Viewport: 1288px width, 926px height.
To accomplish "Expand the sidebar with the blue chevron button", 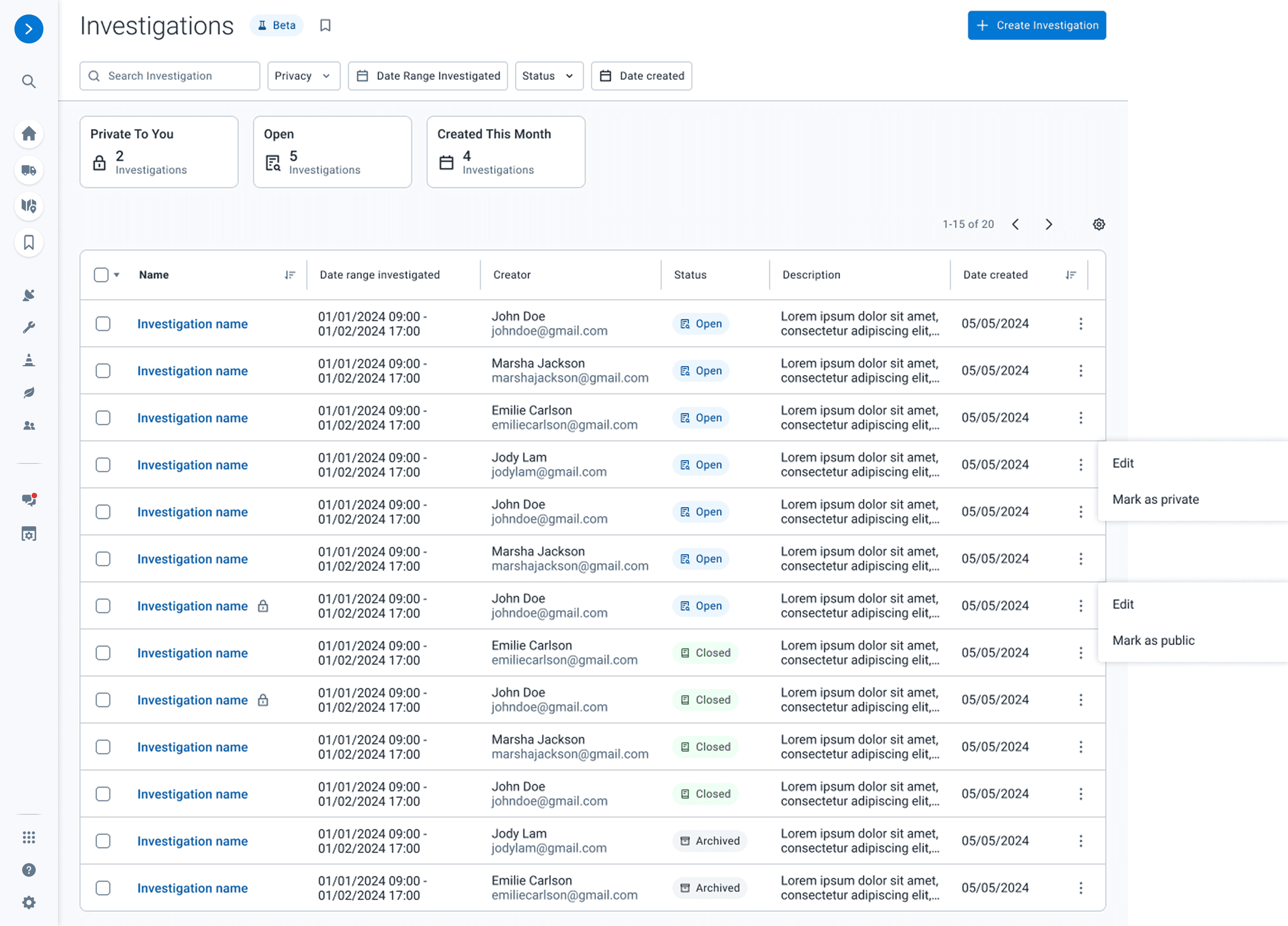I will click(29, 29).
